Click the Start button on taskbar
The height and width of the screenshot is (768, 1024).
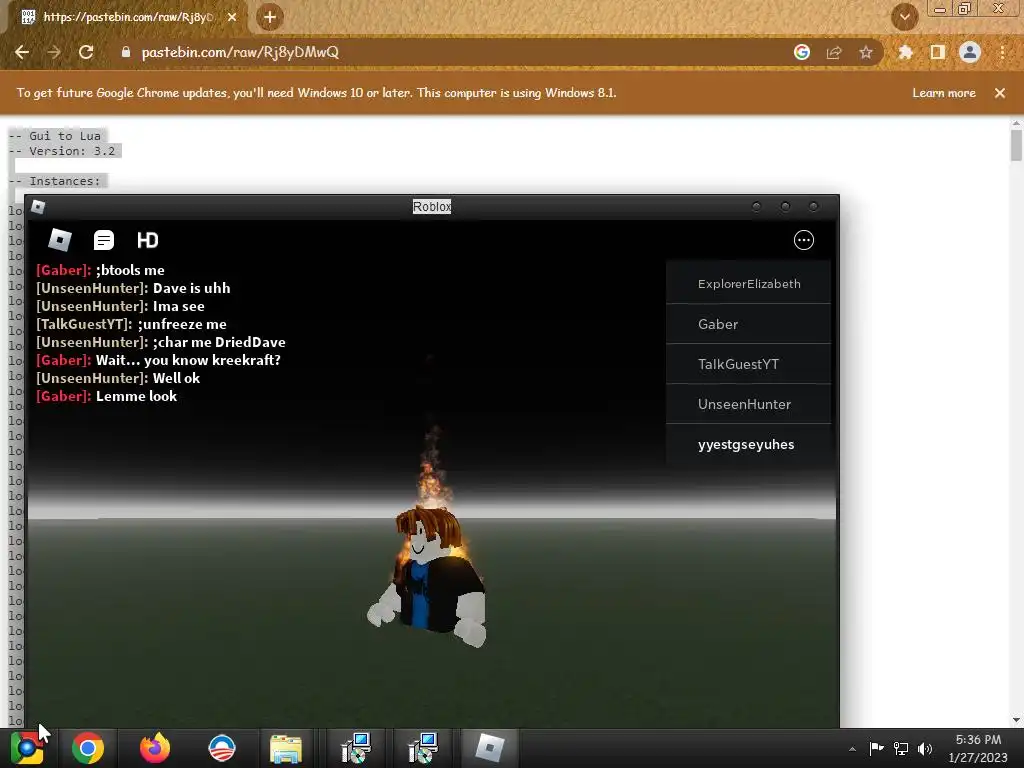(x=26, y=748)
